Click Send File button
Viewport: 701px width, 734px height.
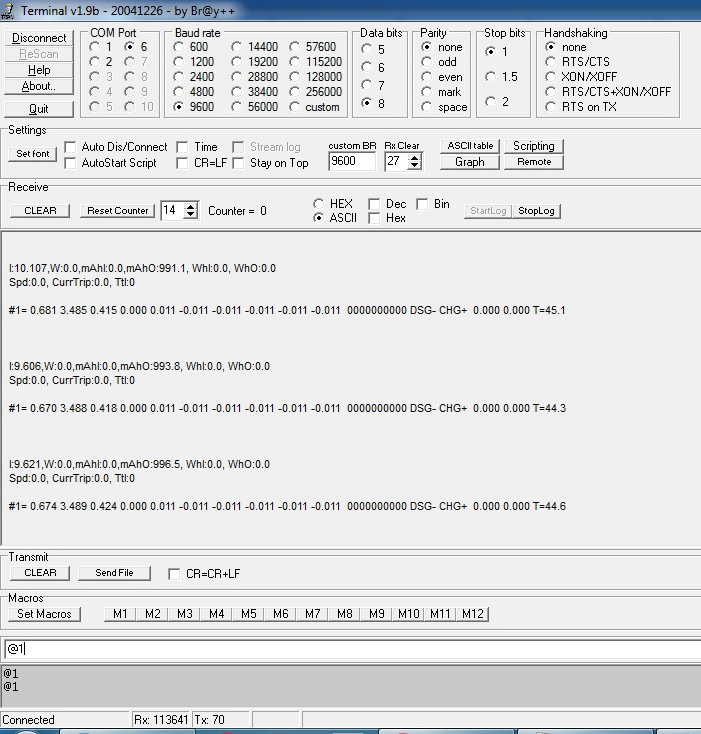pyautogui.click(x=114, y=573)
